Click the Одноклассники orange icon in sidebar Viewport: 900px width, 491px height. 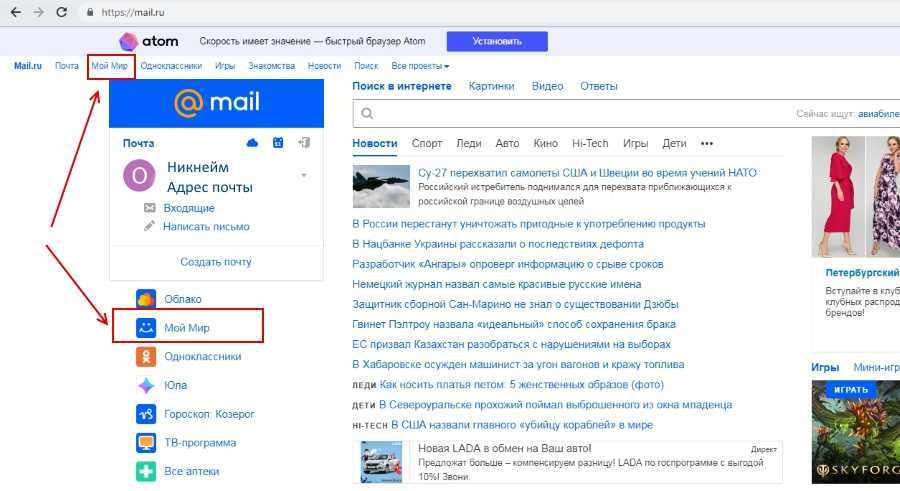(146, 356)
